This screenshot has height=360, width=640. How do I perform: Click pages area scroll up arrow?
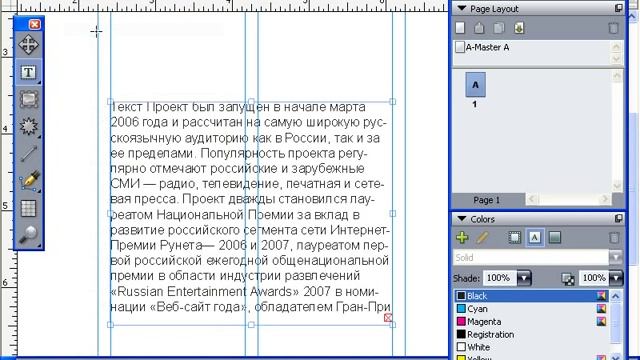pos(617,76)
